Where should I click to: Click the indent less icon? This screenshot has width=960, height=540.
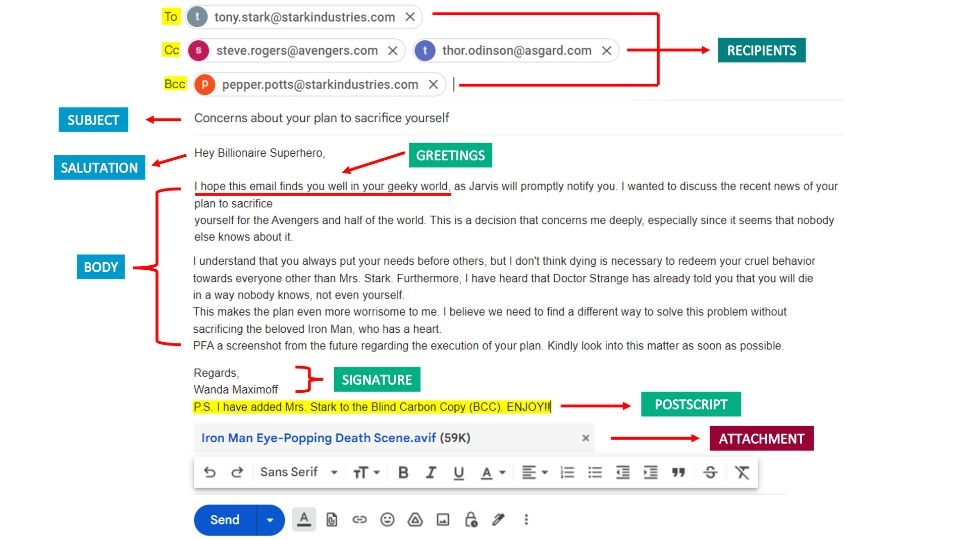click(x=623, y=473)
